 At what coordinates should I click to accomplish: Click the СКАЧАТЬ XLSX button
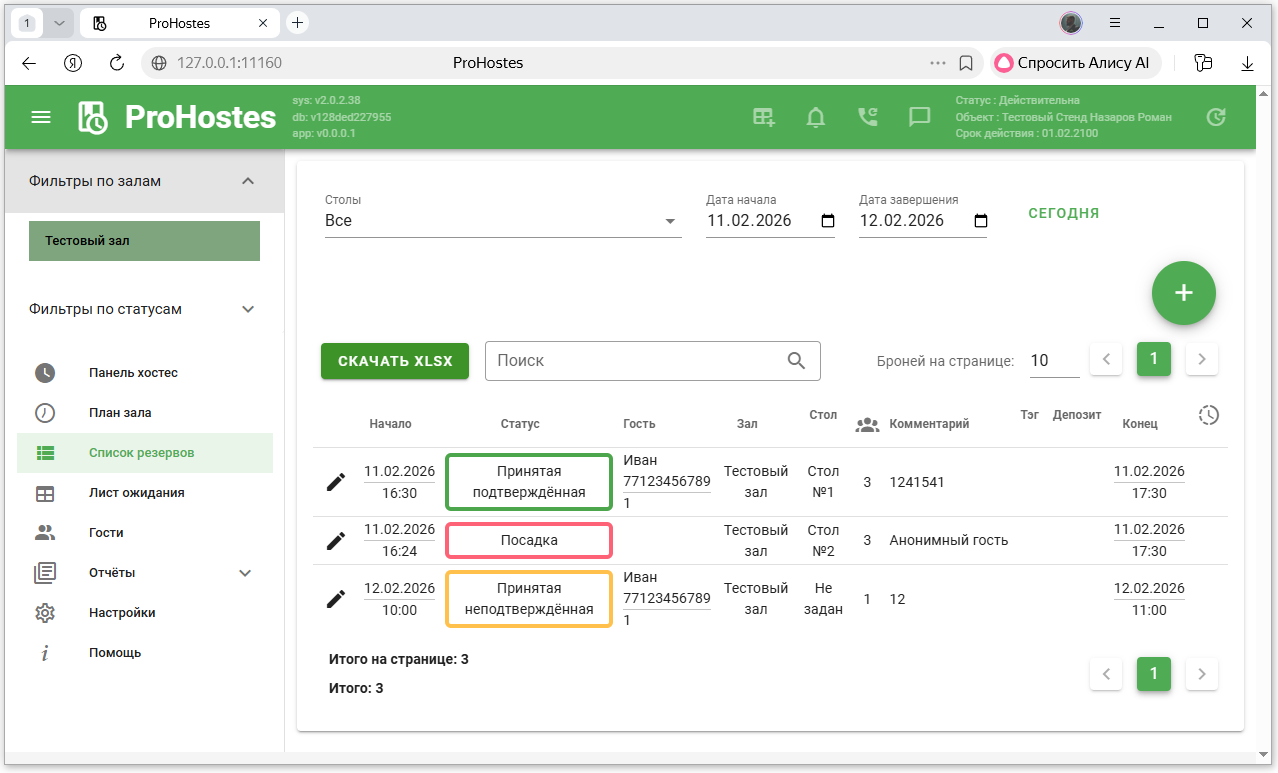pyautogui.click(x=395, y=361)
